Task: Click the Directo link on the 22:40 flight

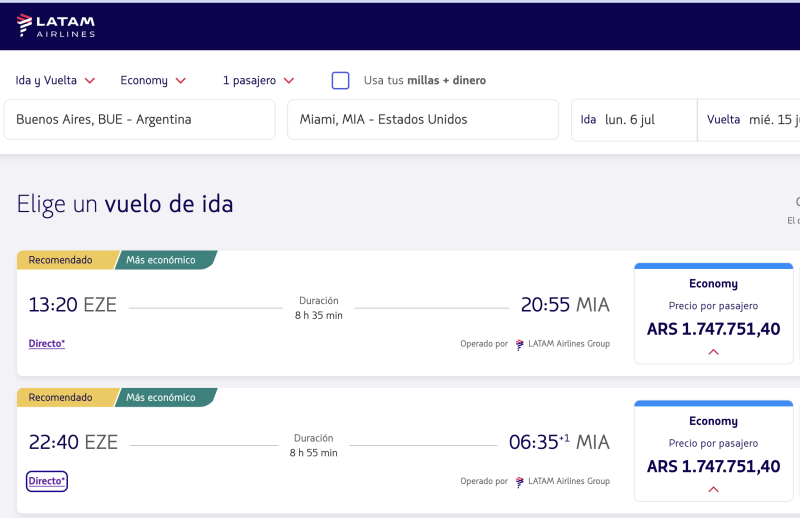Action: [x=47, y=481]
